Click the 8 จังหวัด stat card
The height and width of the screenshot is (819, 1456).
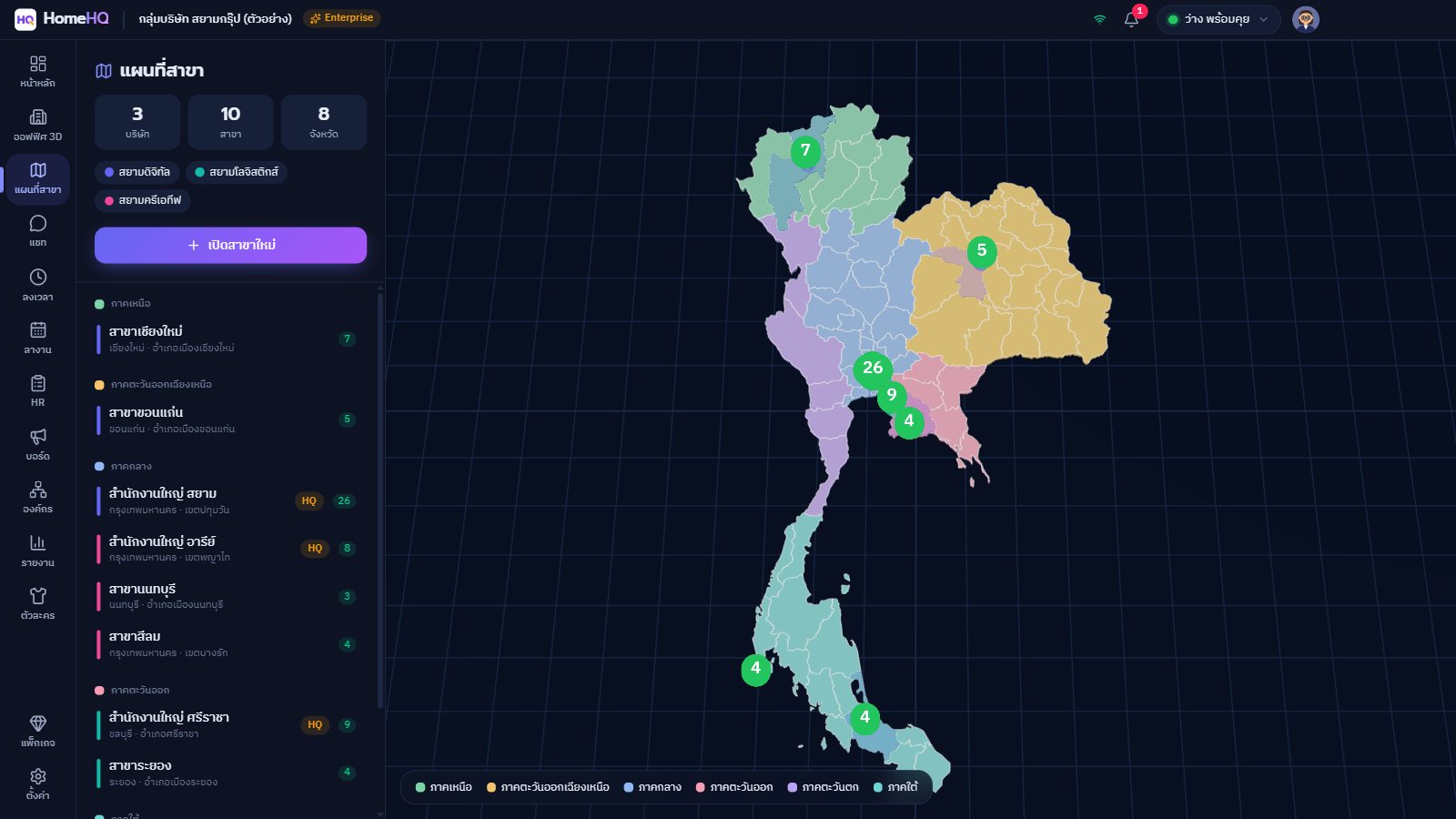pyautogui.click(x=324, y=122)
